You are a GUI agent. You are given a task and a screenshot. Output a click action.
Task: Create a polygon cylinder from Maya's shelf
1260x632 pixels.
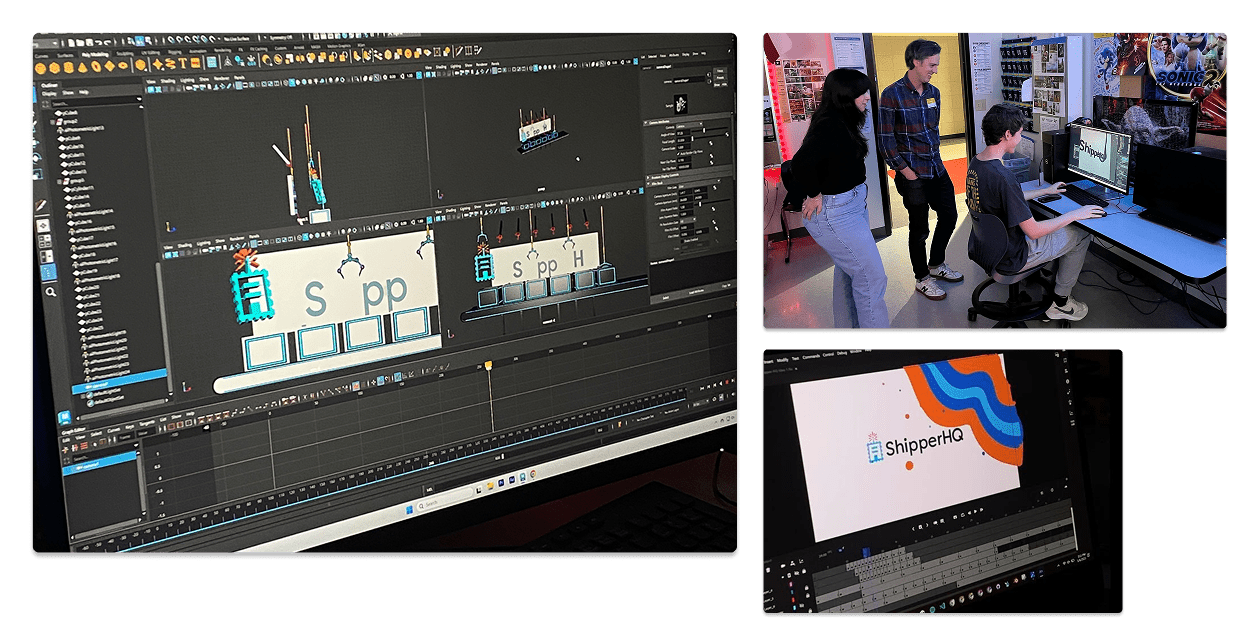coord(69,68)
